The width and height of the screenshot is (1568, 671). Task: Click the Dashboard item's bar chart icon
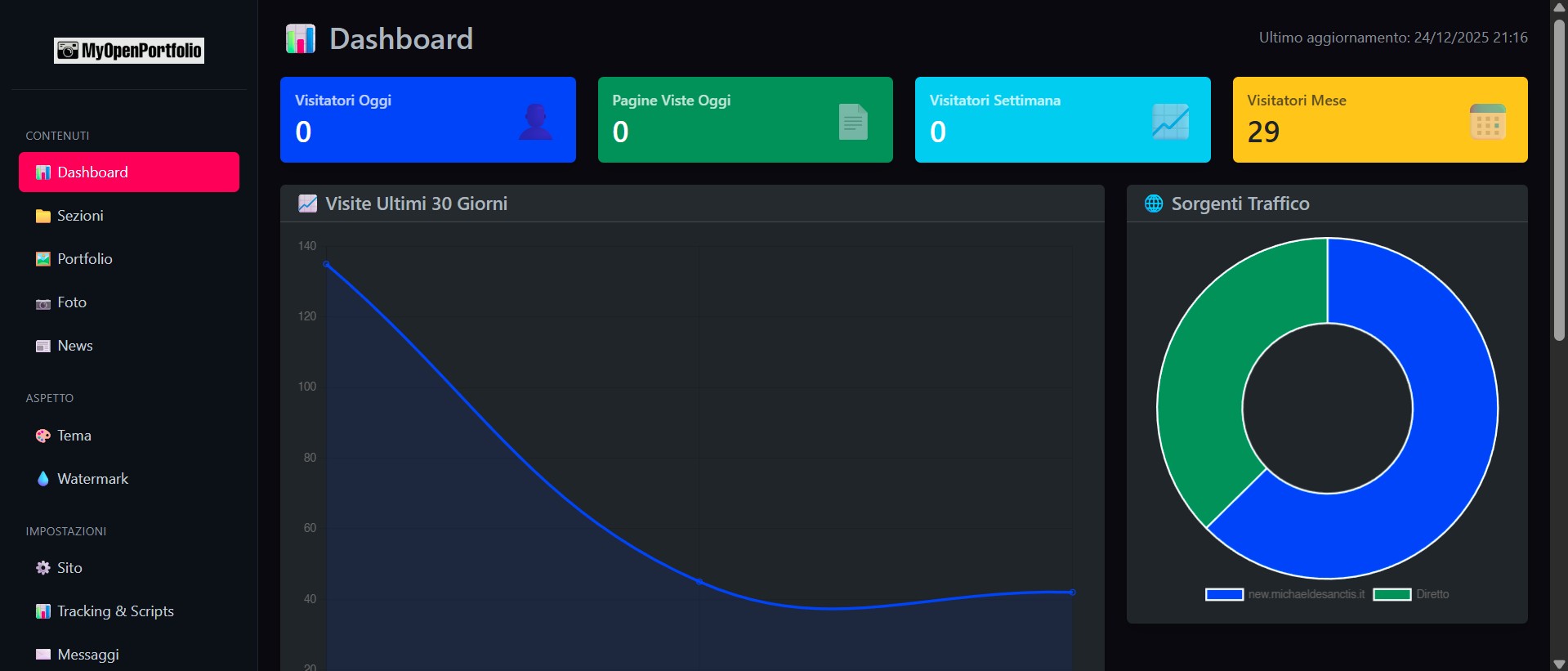(43, 172)
